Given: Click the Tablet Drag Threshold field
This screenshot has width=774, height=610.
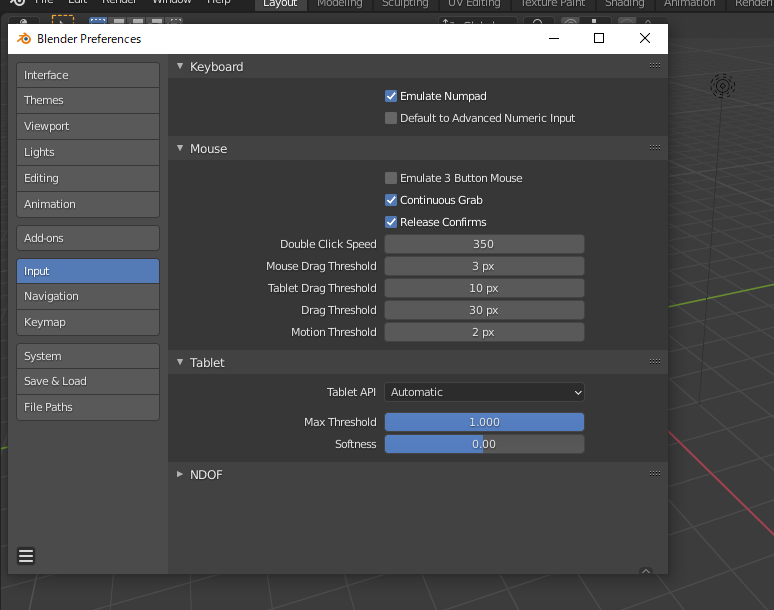Looking at the screenshot, I should [x=484, y=288].
